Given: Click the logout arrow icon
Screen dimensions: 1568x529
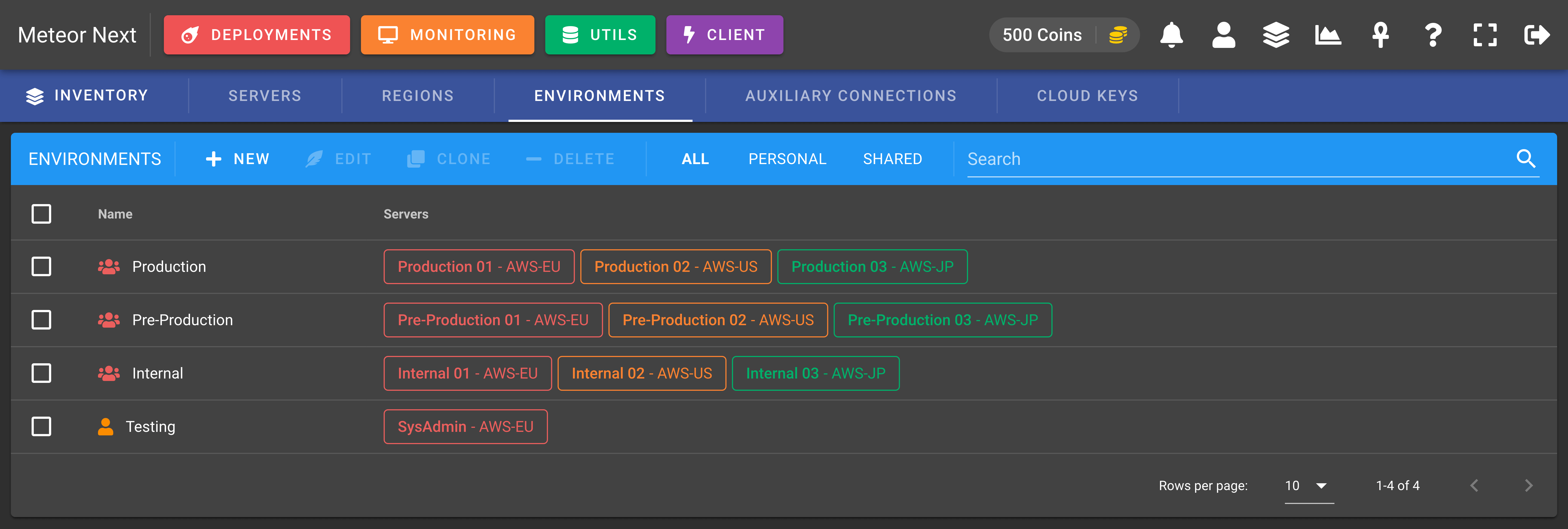Looking at the screenshot, I should click(x=1537, y=35).
